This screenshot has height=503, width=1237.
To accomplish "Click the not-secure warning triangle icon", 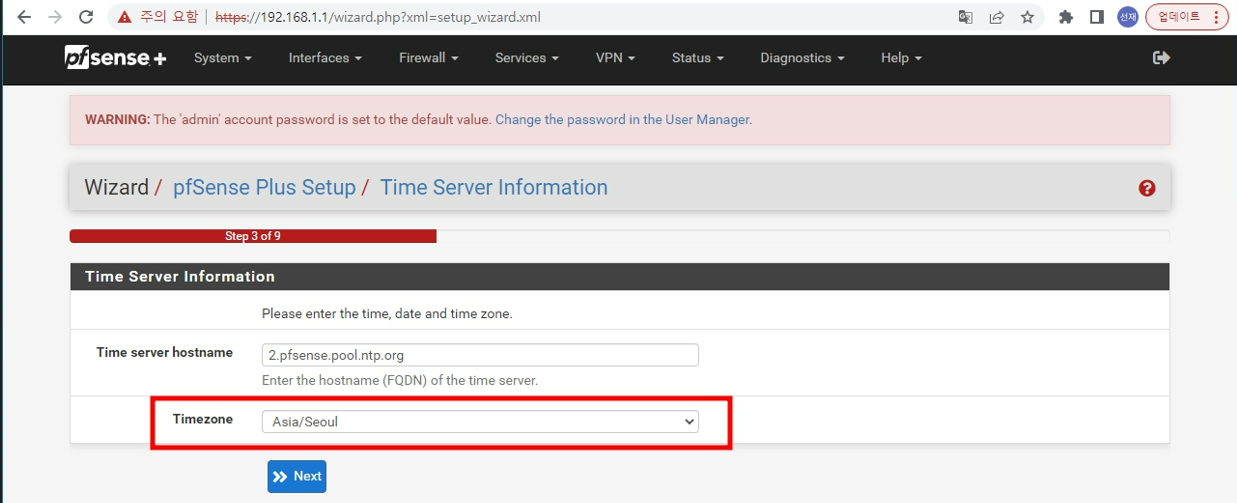I will coord(125,17).
